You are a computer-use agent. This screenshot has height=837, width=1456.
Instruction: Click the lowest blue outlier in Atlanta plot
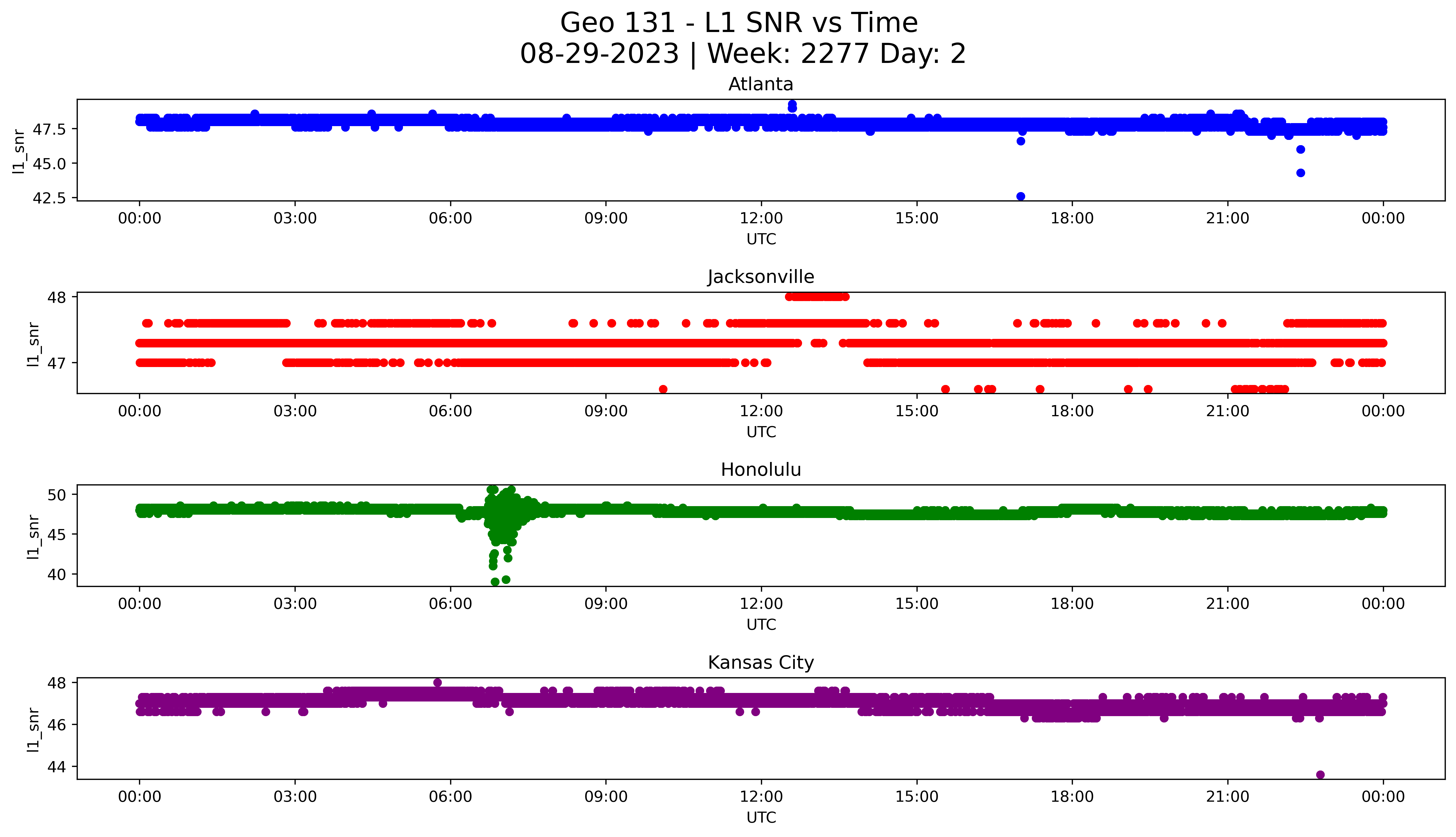(x=1021, y=196)
